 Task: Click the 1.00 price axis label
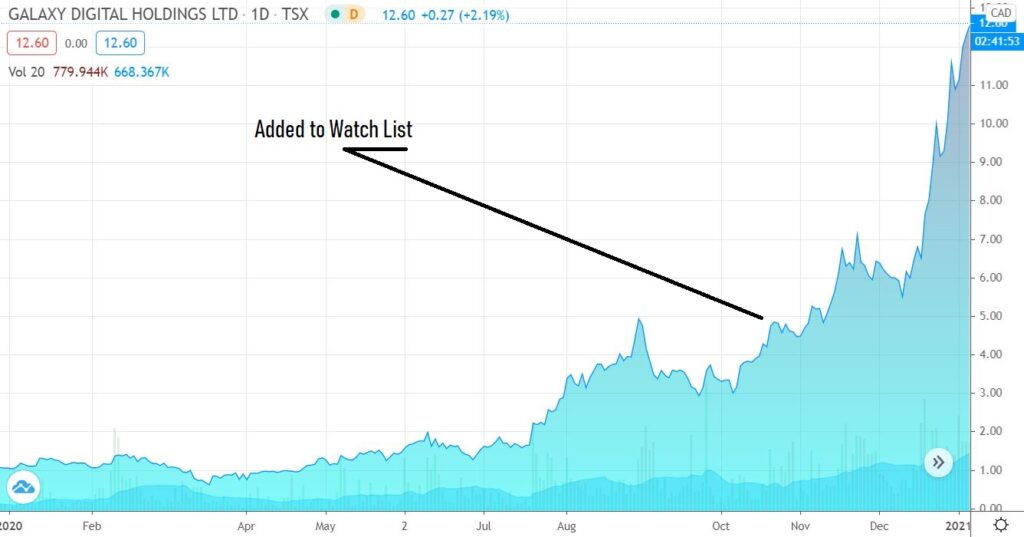click(991, 470)
